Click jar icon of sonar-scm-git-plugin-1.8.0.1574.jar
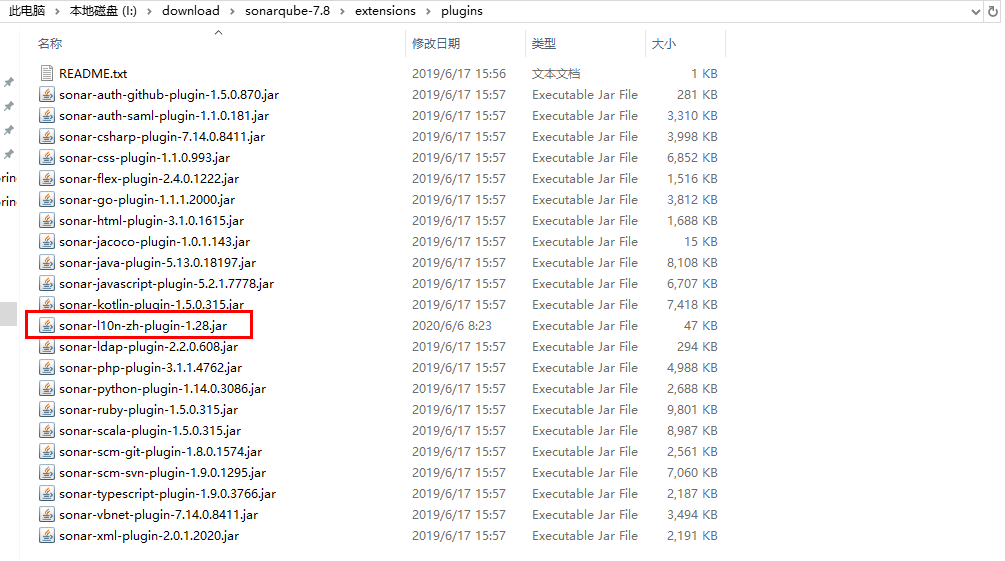The height and width of the screenshot is (561, 1005). click(x=47, y=451)
